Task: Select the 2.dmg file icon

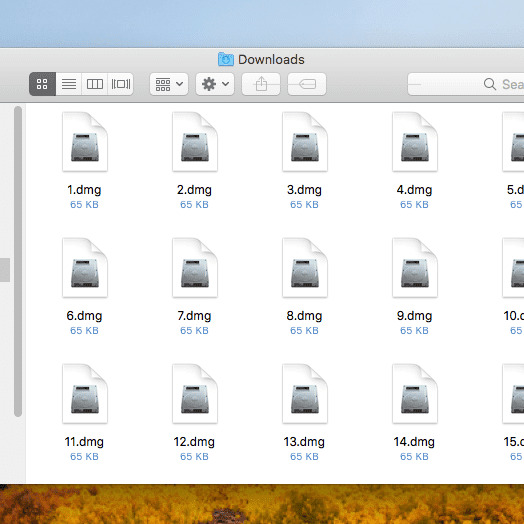Action: click(195, 142)
